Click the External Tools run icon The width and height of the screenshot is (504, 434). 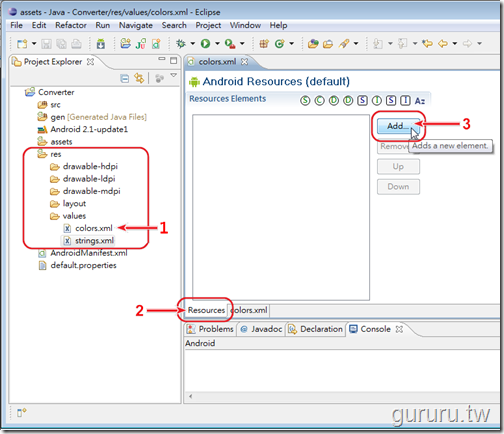230,44
